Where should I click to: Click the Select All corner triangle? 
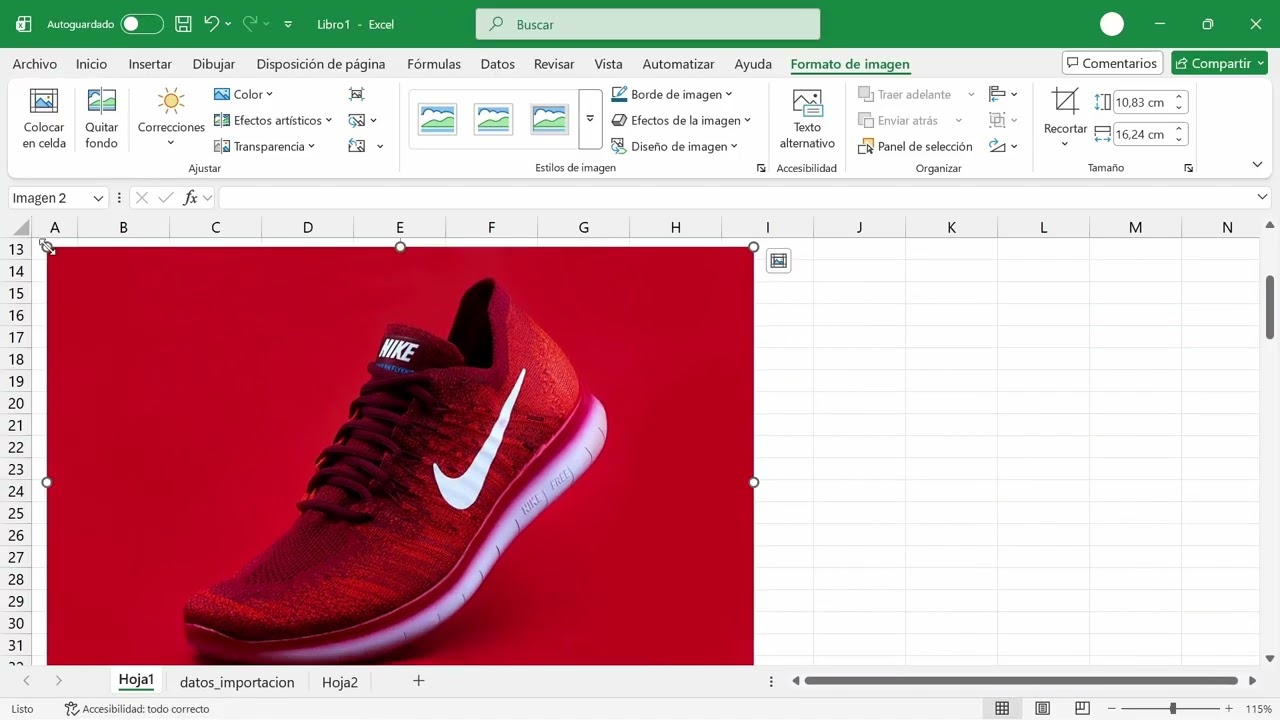21,228
